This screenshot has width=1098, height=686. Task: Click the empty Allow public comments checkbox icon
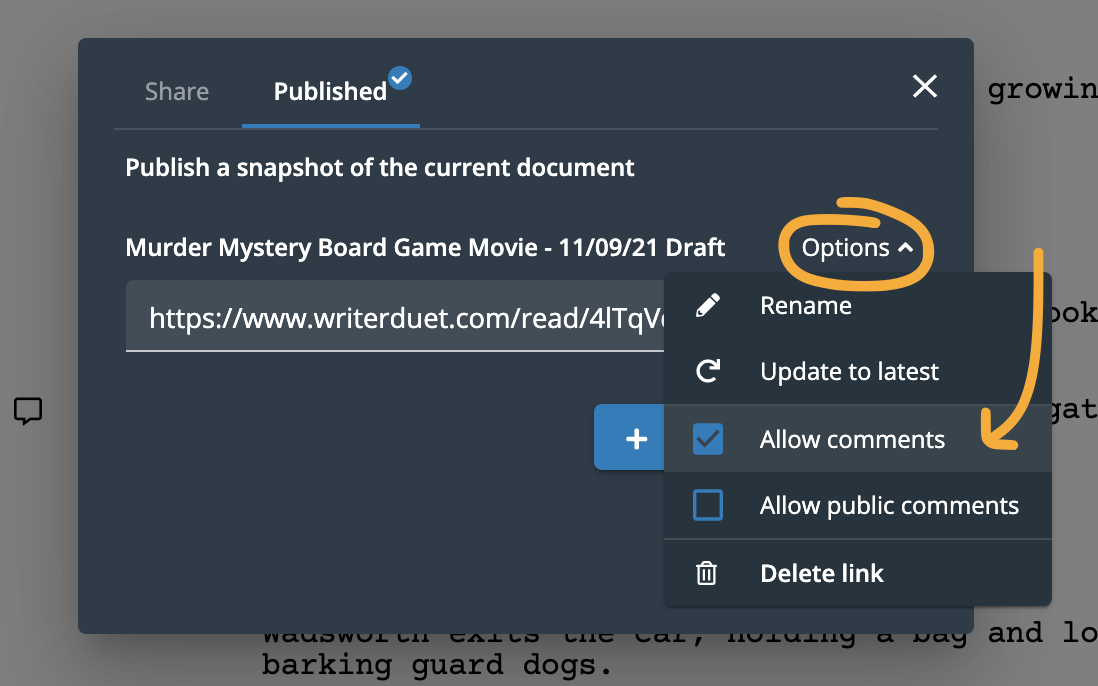[708, 505]
